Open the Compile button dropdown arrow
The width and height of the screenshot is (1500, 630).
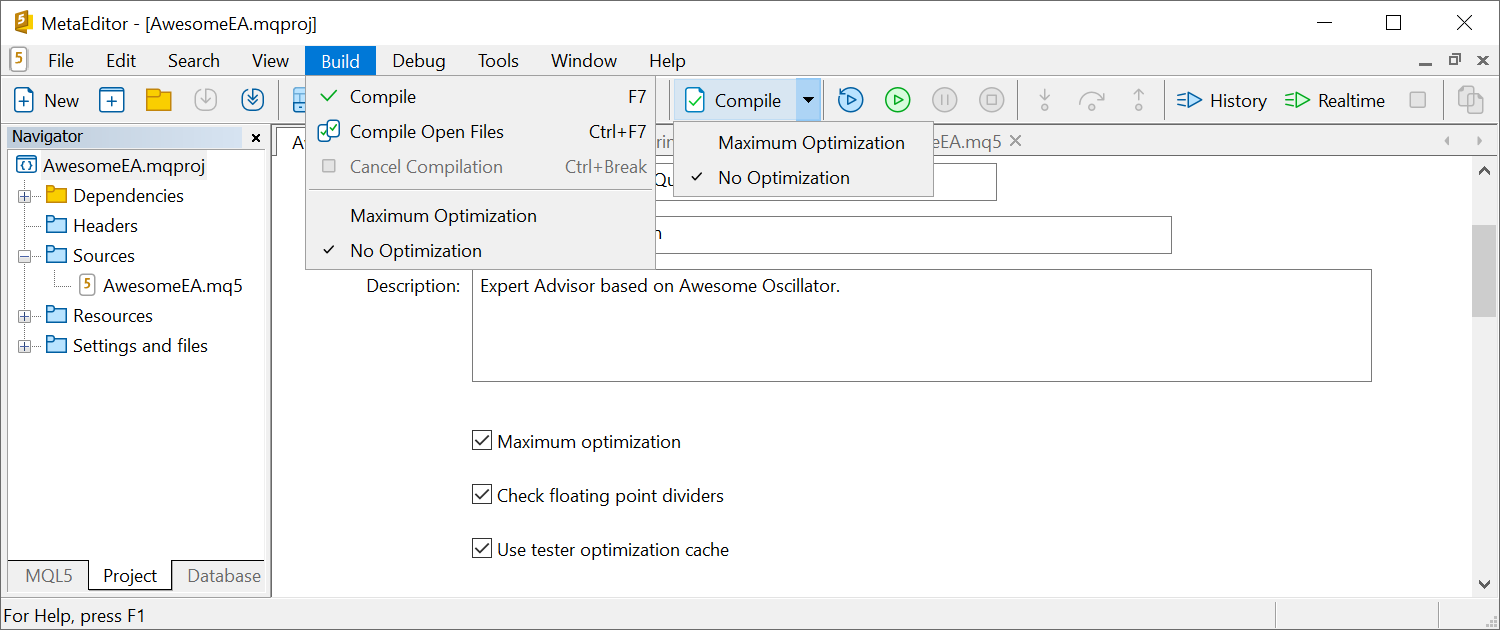[808, 100]
